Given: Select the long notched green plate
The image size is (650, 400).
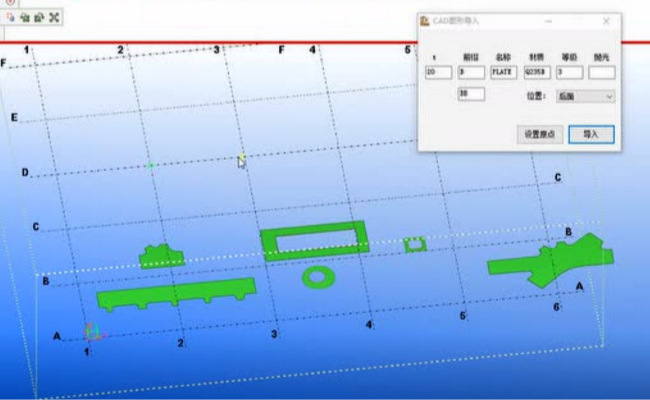Looking at the screenshot, I should pos(176,293).
